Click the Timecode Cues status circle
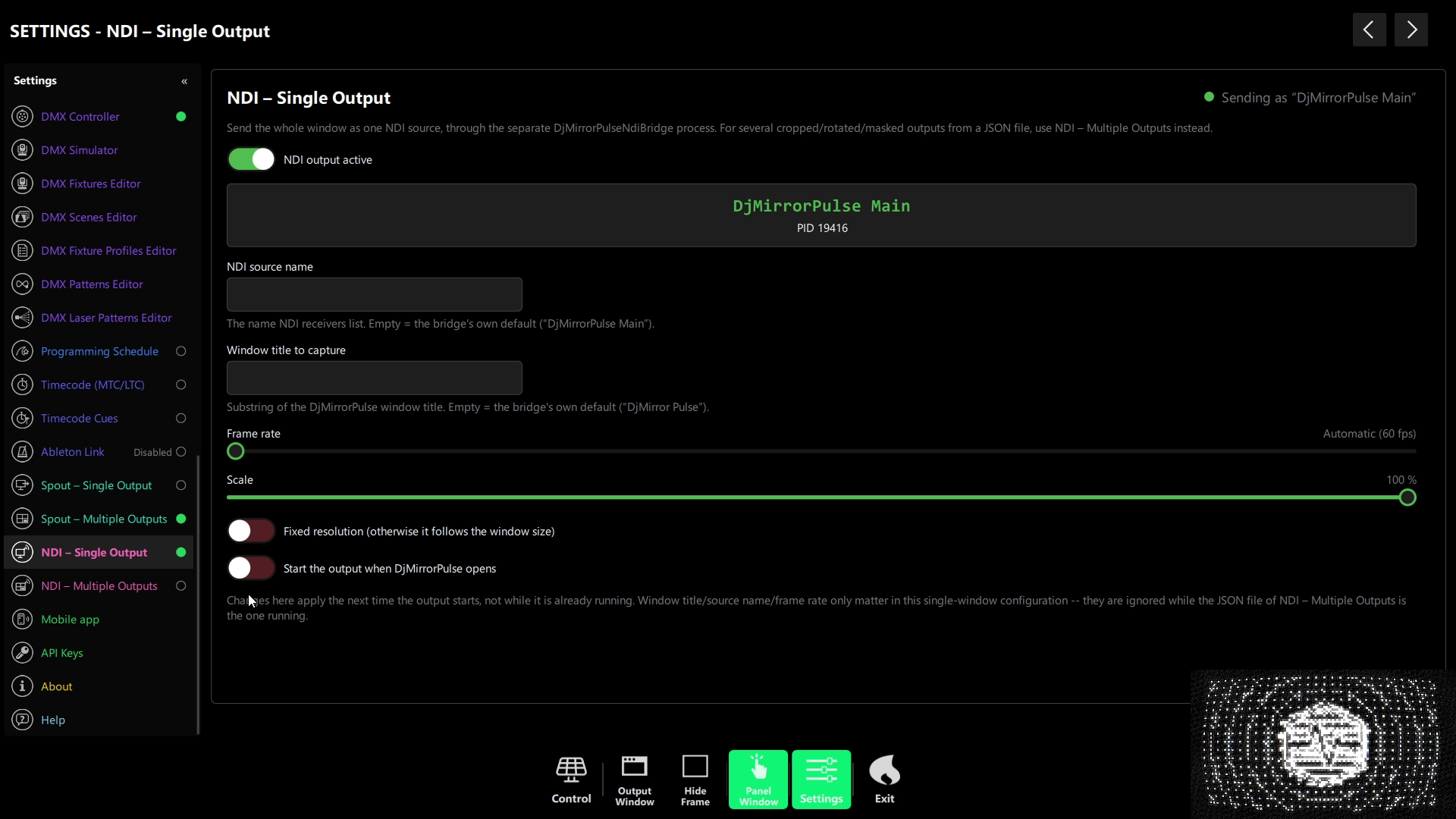 click(x=180, y=418)
